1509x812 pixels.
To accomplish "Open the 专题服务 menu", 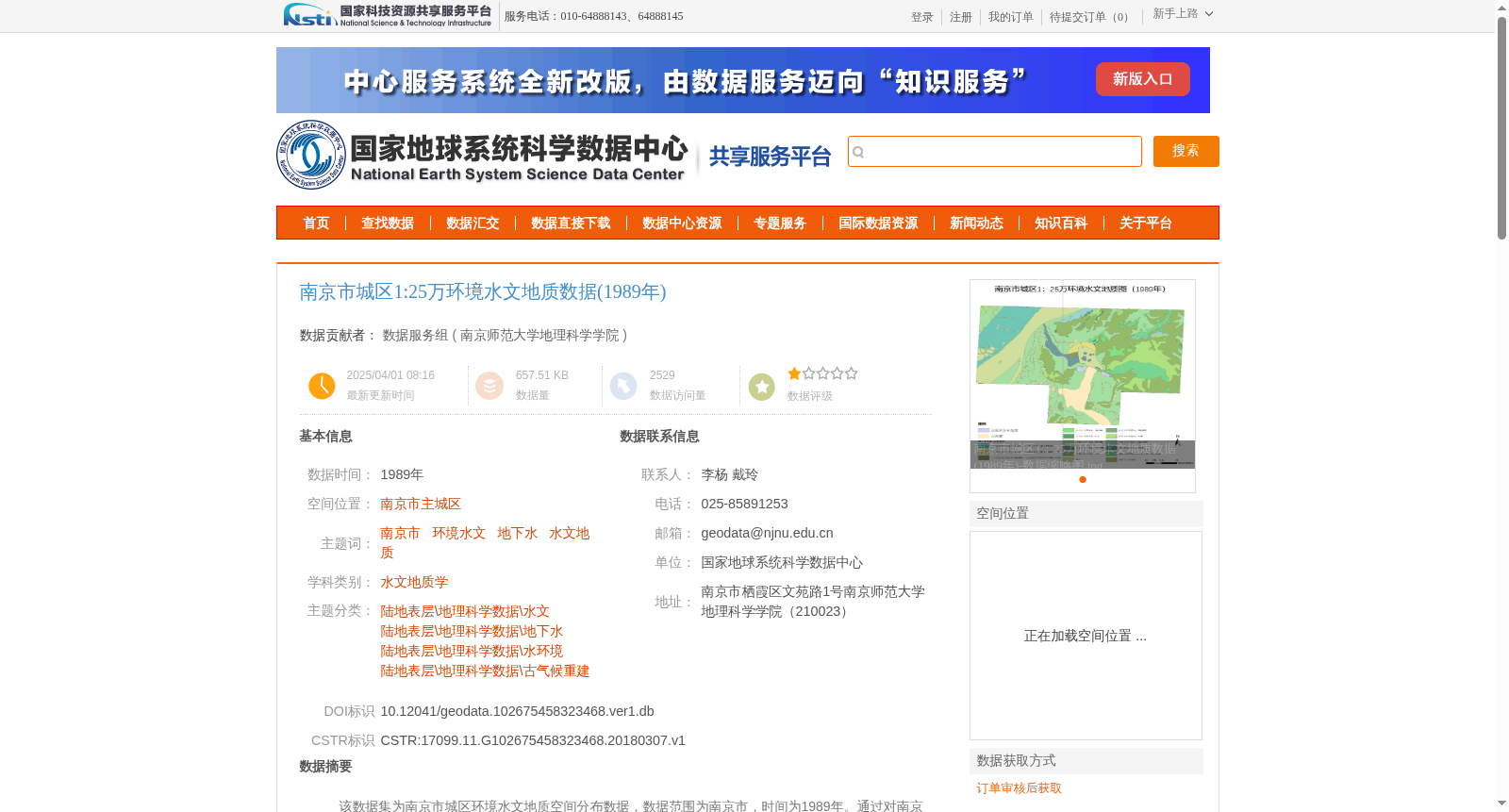I will (780, 224).
